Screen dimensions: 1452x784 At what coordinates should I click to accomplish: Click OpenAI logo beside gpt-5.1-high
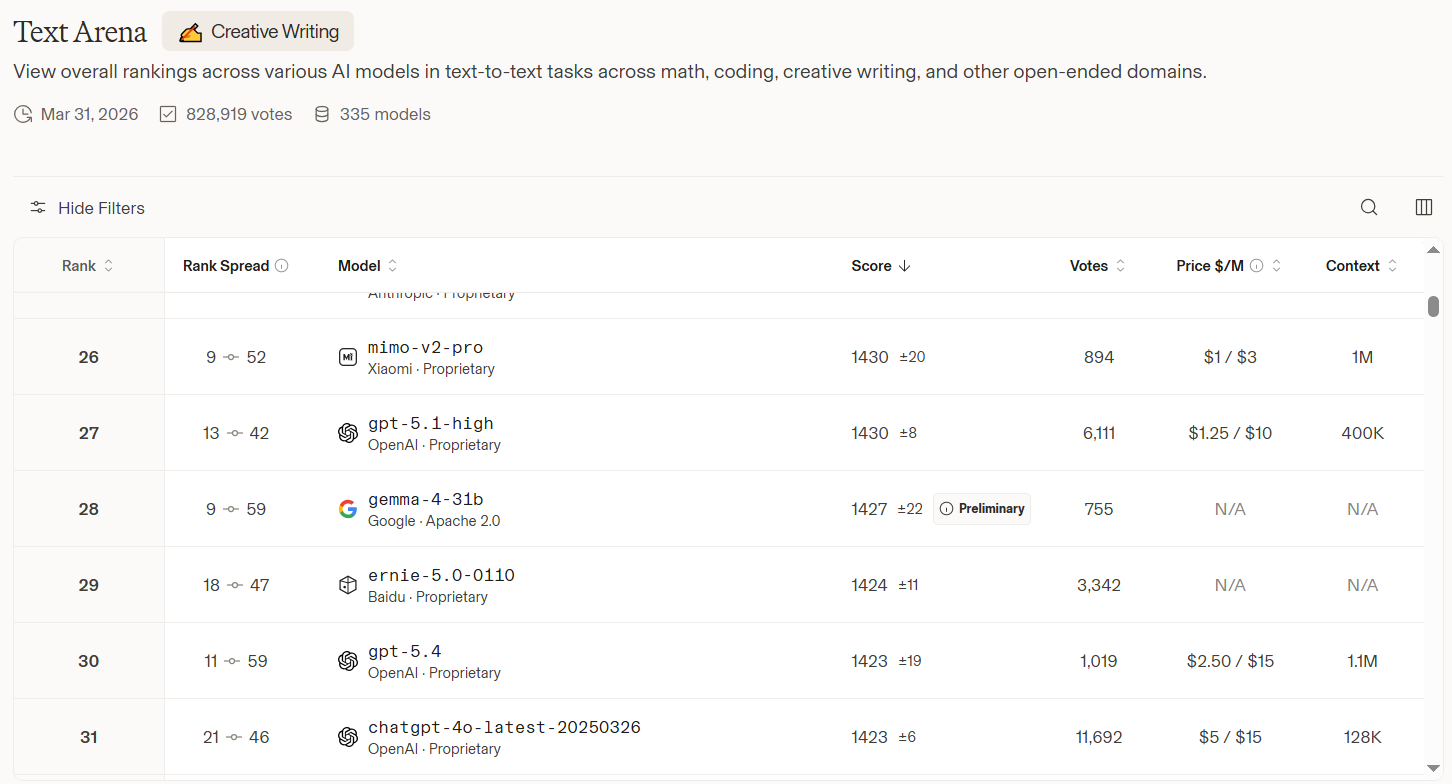(x=348, y=433)
